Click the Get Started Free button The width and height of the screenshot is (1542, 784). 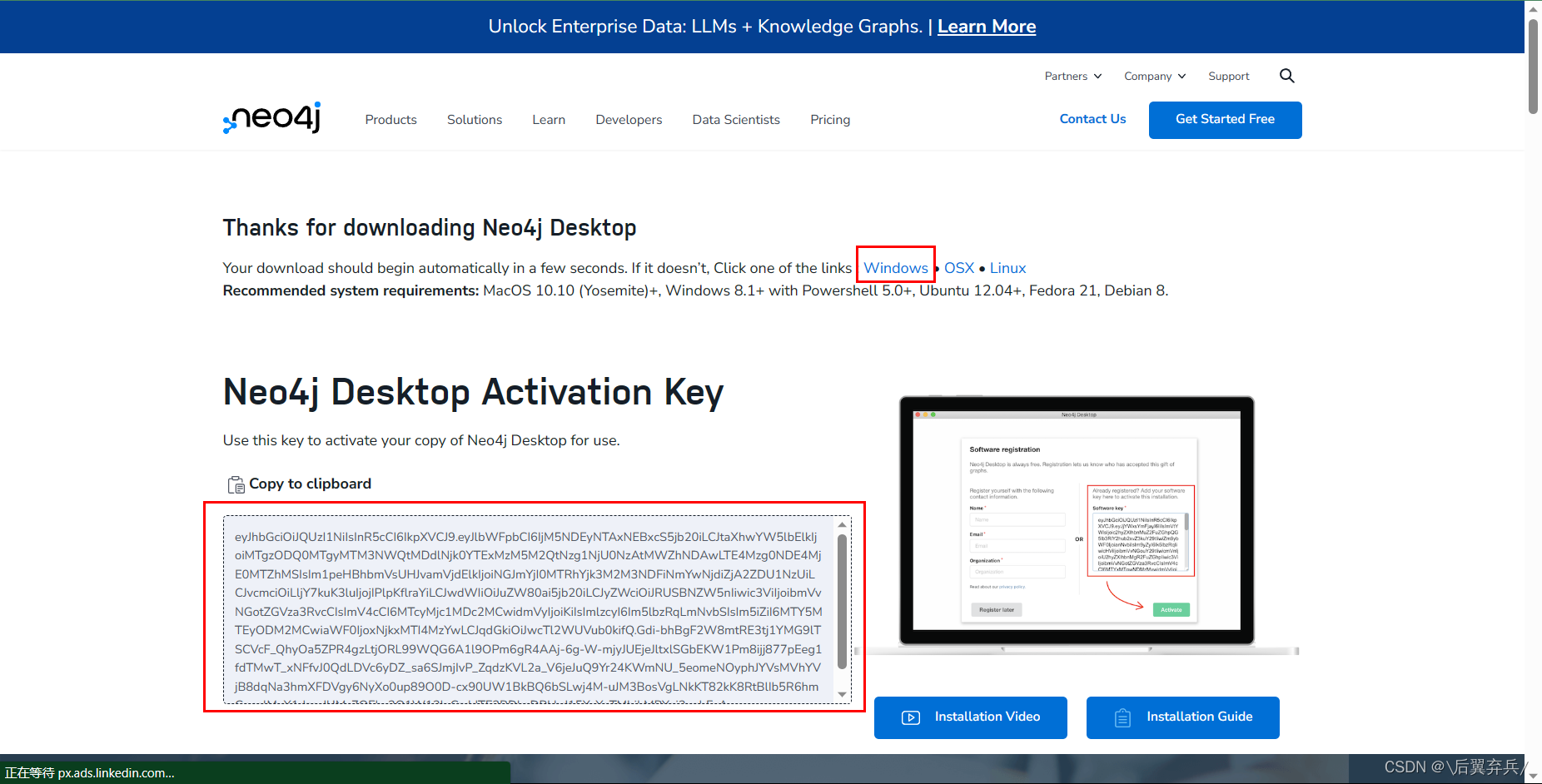(1225, 120)
